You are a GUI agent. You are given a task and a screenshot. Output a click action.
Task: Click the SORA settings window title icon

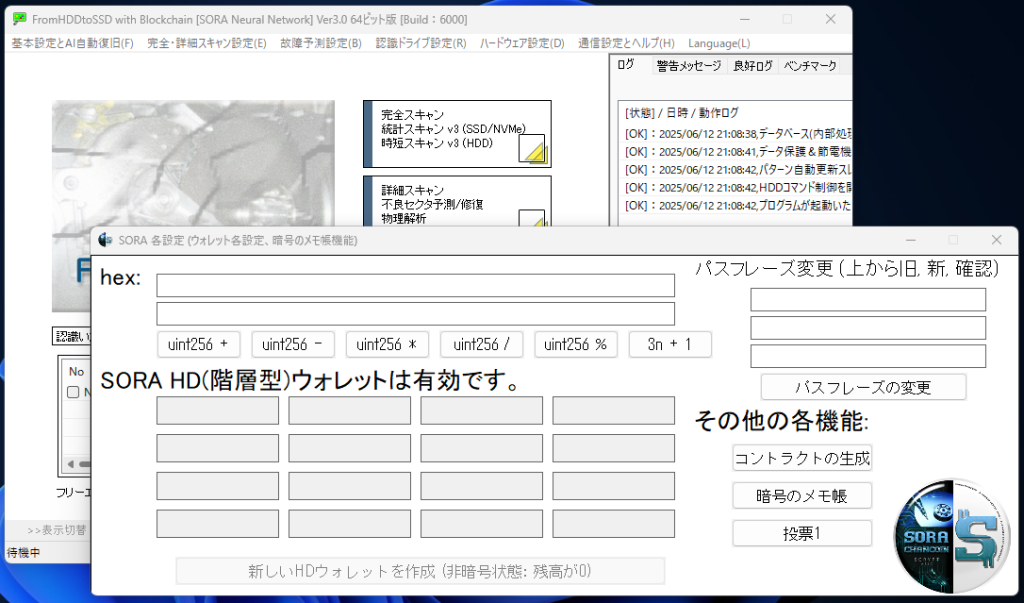[105, 240]
